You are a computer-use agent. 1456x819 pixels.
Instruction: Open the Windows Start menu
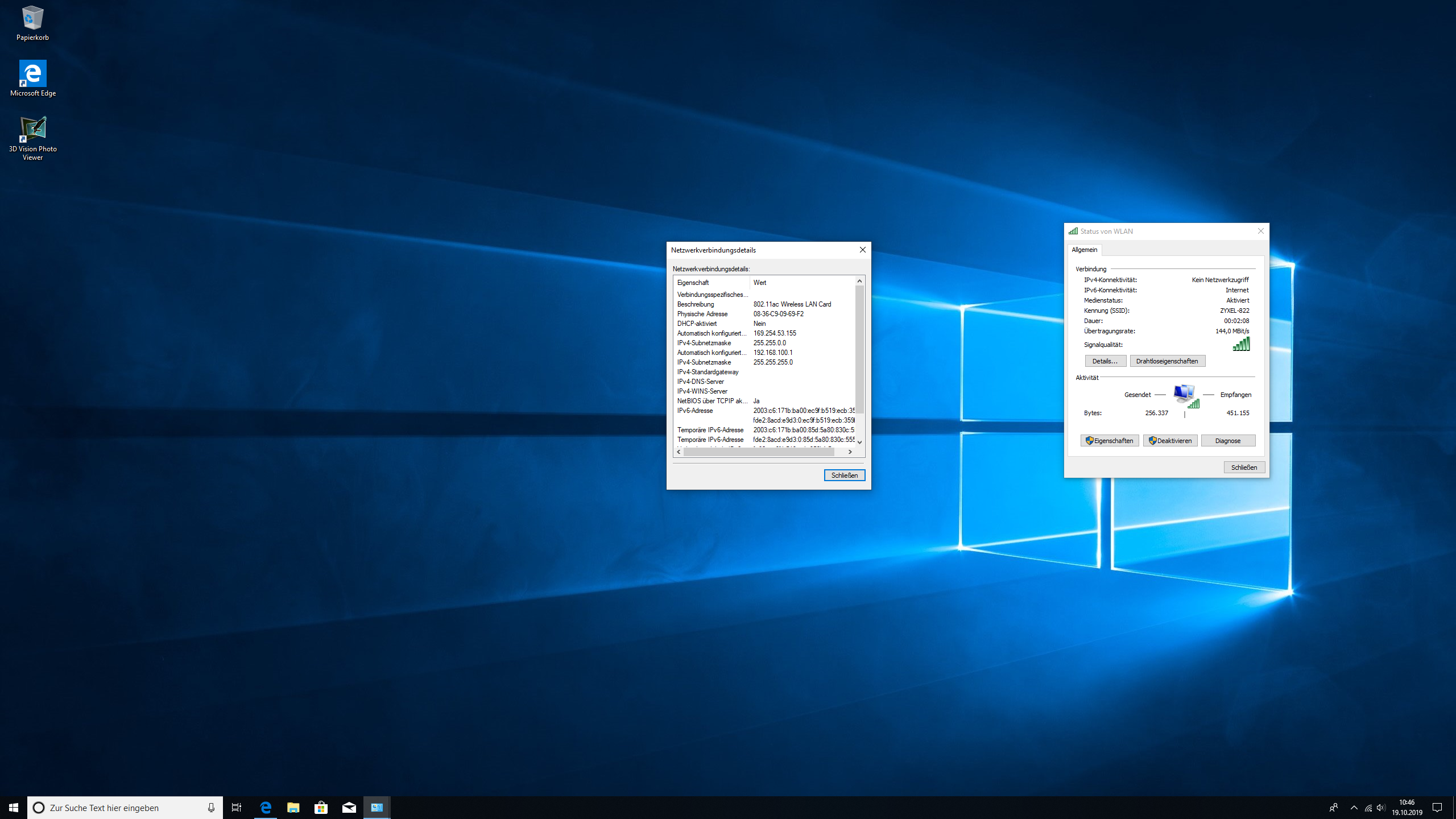[x=14, y=808]
